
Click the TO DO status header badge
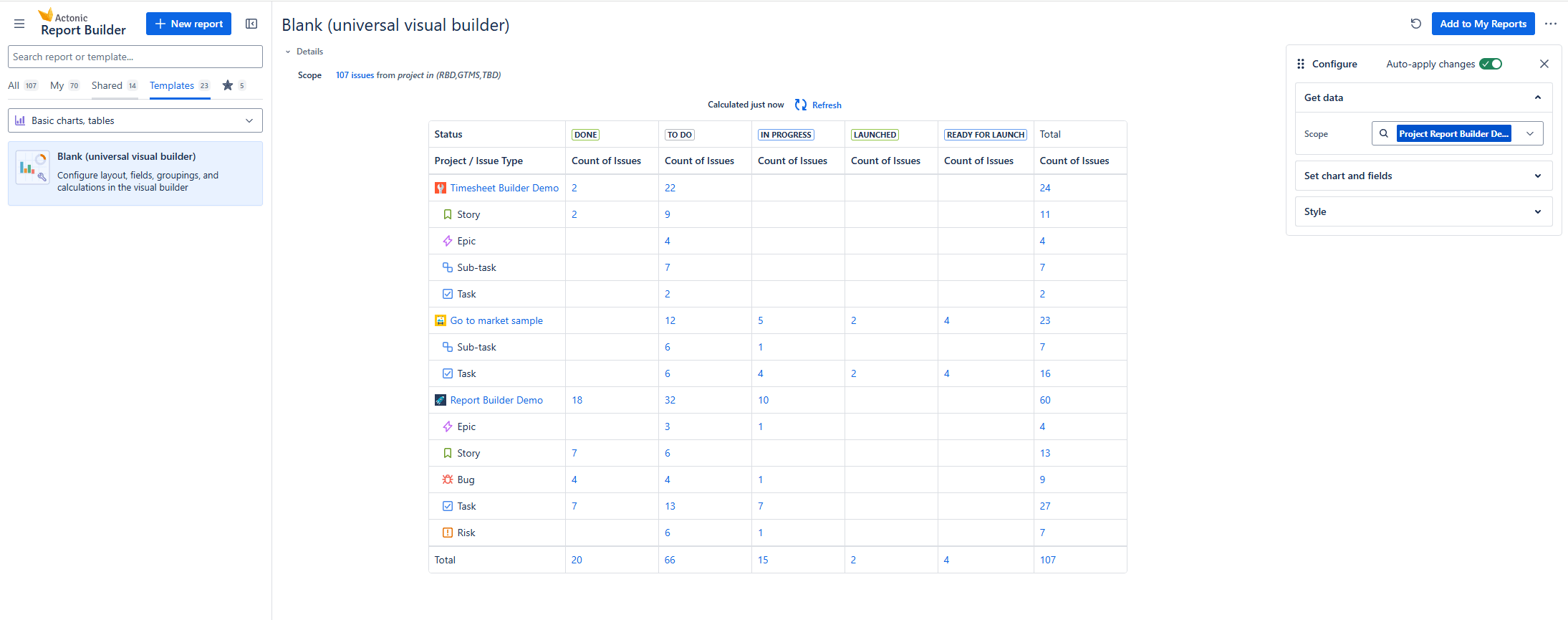[x=679, y=135]
